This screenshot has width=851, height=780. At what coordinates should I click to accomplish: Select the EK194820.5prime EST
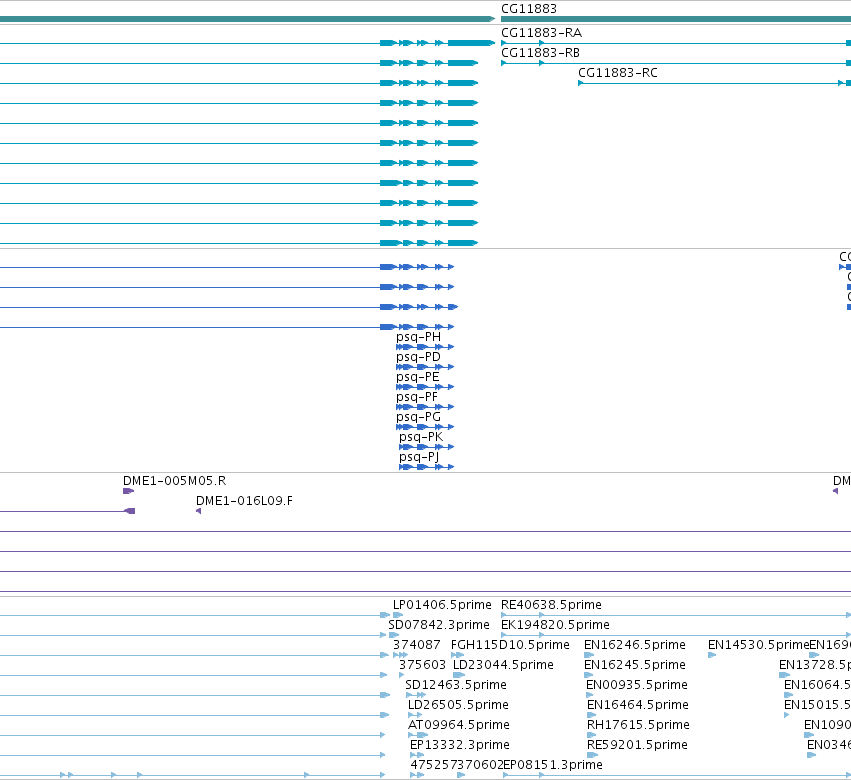555,625
